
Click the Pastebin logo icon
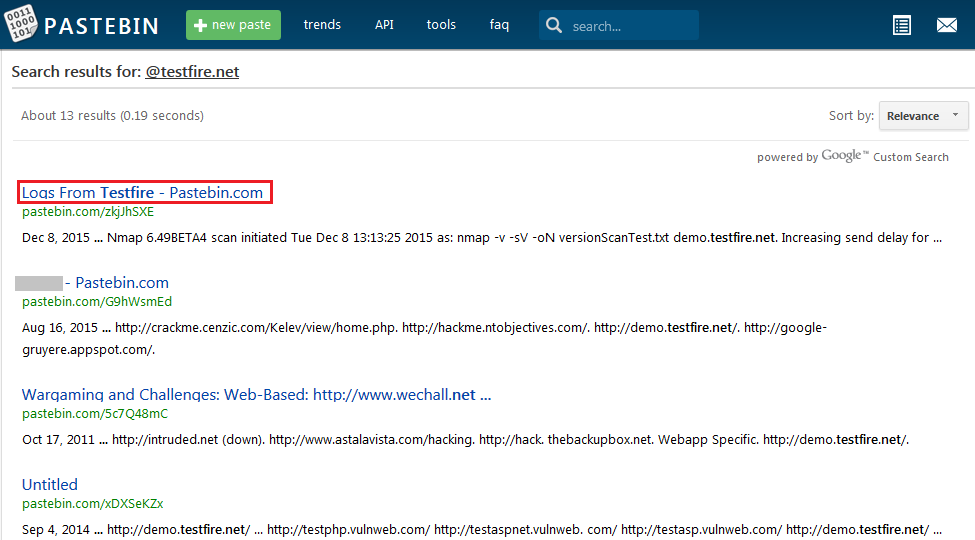pyautogui.click(x=21, y=25)
